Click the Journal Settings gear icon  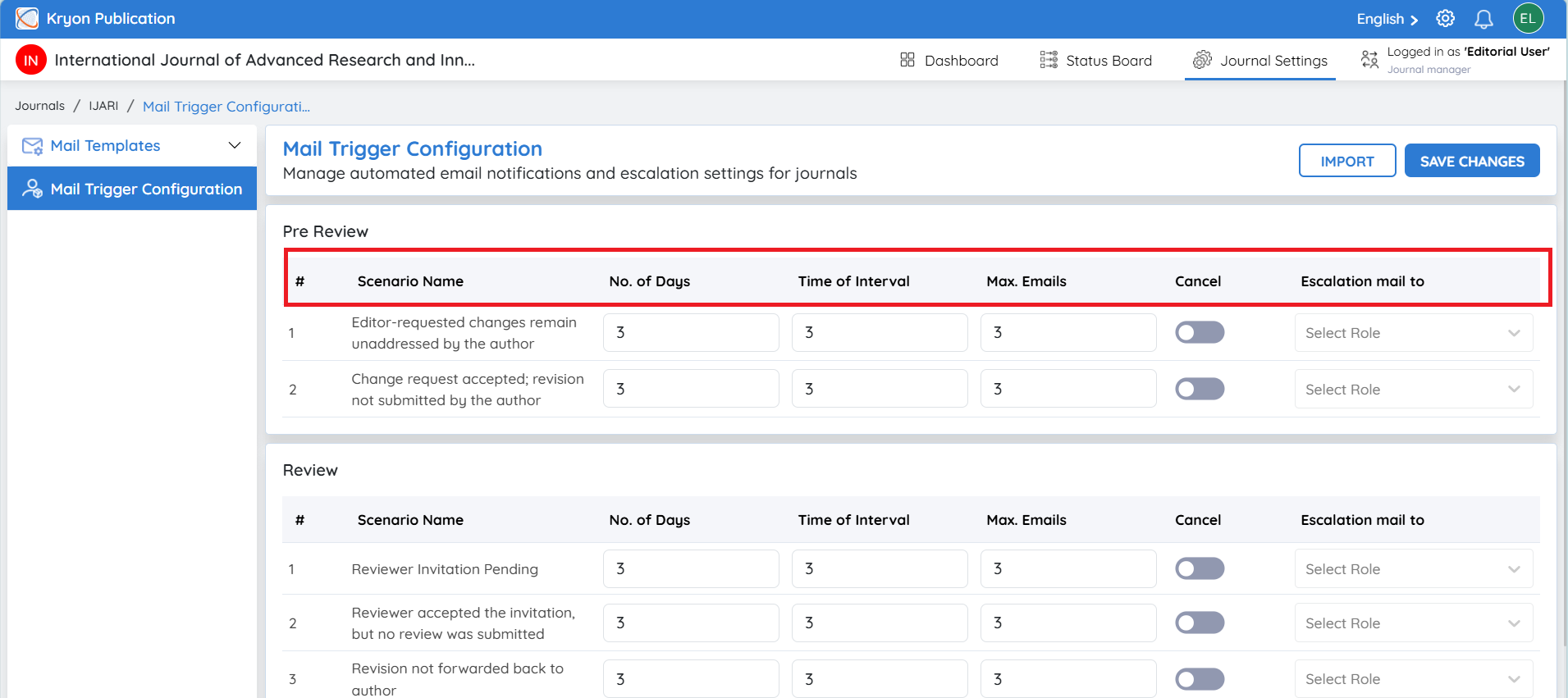[1202, 60]
